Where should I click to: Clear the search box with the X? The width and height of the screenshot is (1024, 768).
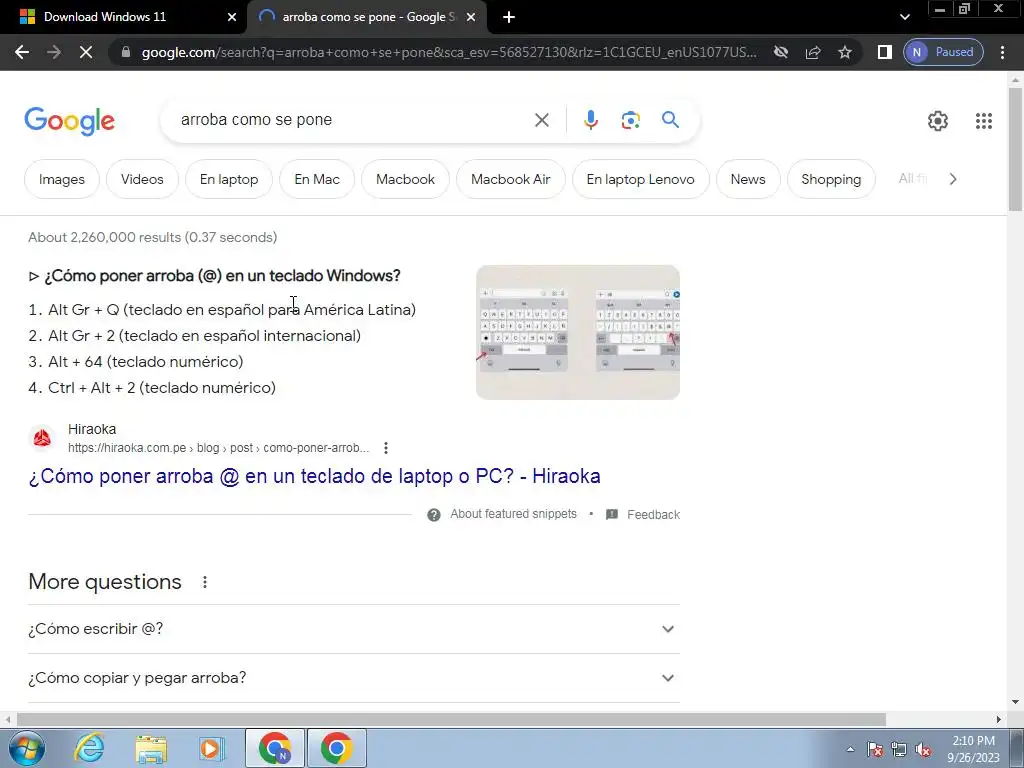[541, 120]
